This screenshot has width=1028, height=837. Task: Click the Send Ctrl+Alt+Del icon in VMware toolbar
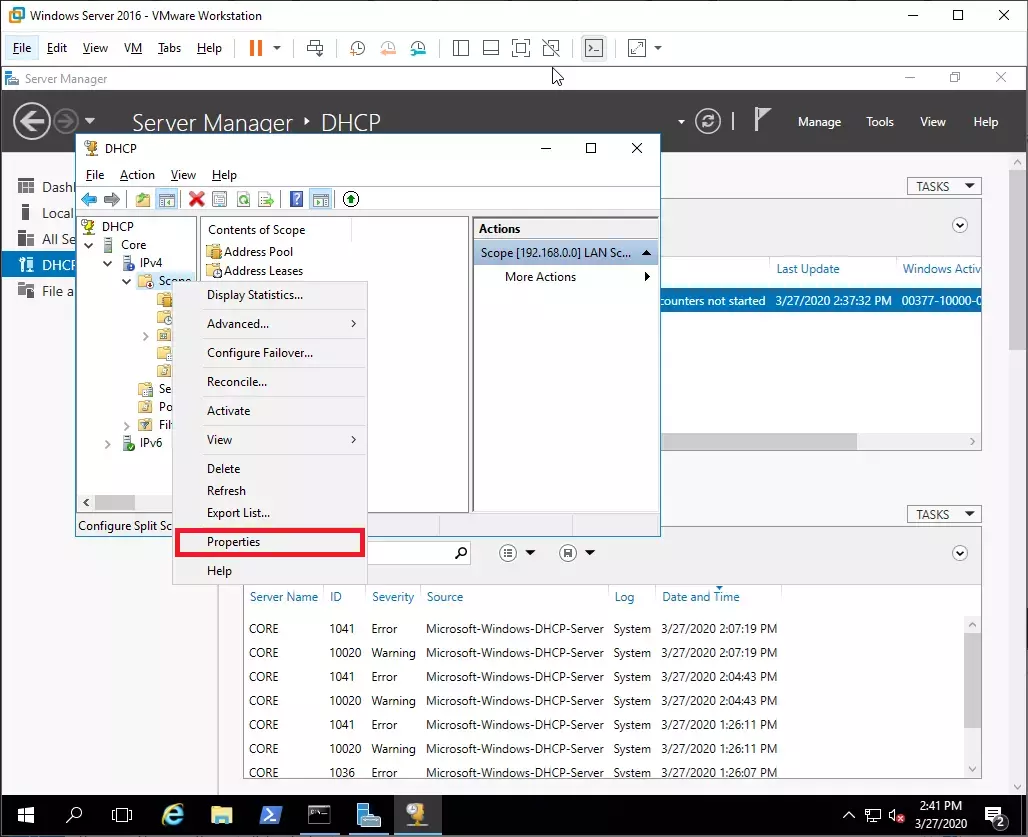pos(315,48)
